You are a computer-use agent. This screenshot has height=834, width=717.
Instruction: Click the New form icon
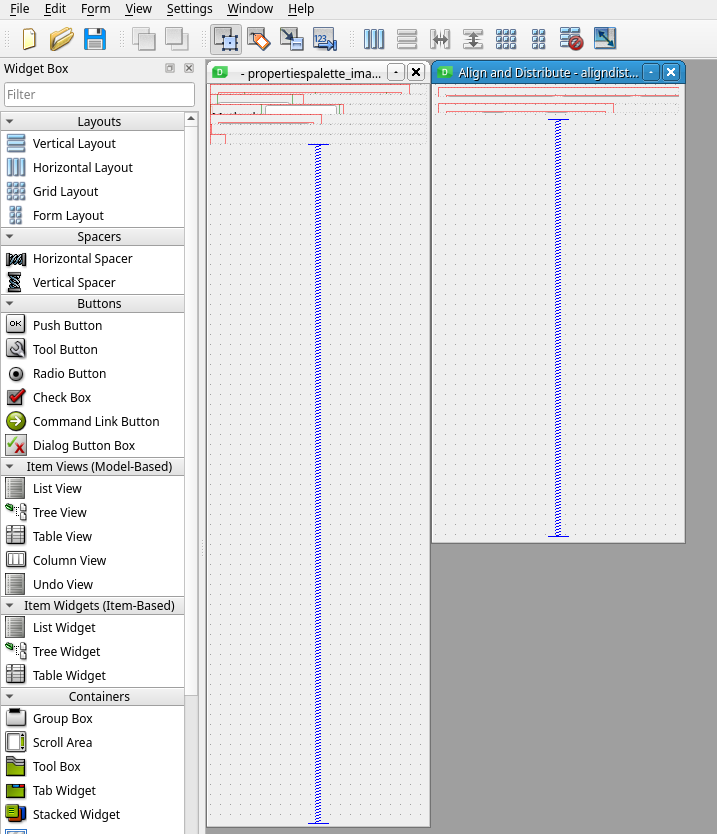(28, 39)
